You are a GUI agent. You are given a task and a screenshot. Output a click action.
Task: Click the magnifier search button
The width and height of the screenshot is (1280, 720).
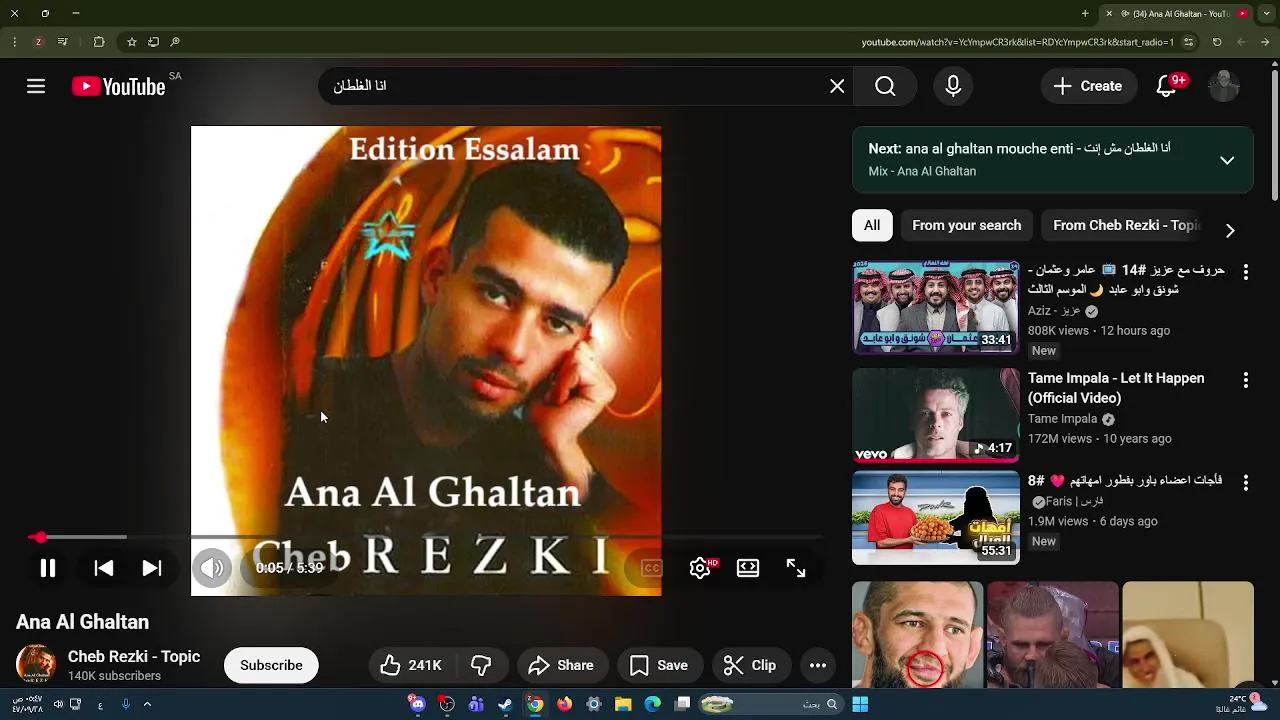885,86
